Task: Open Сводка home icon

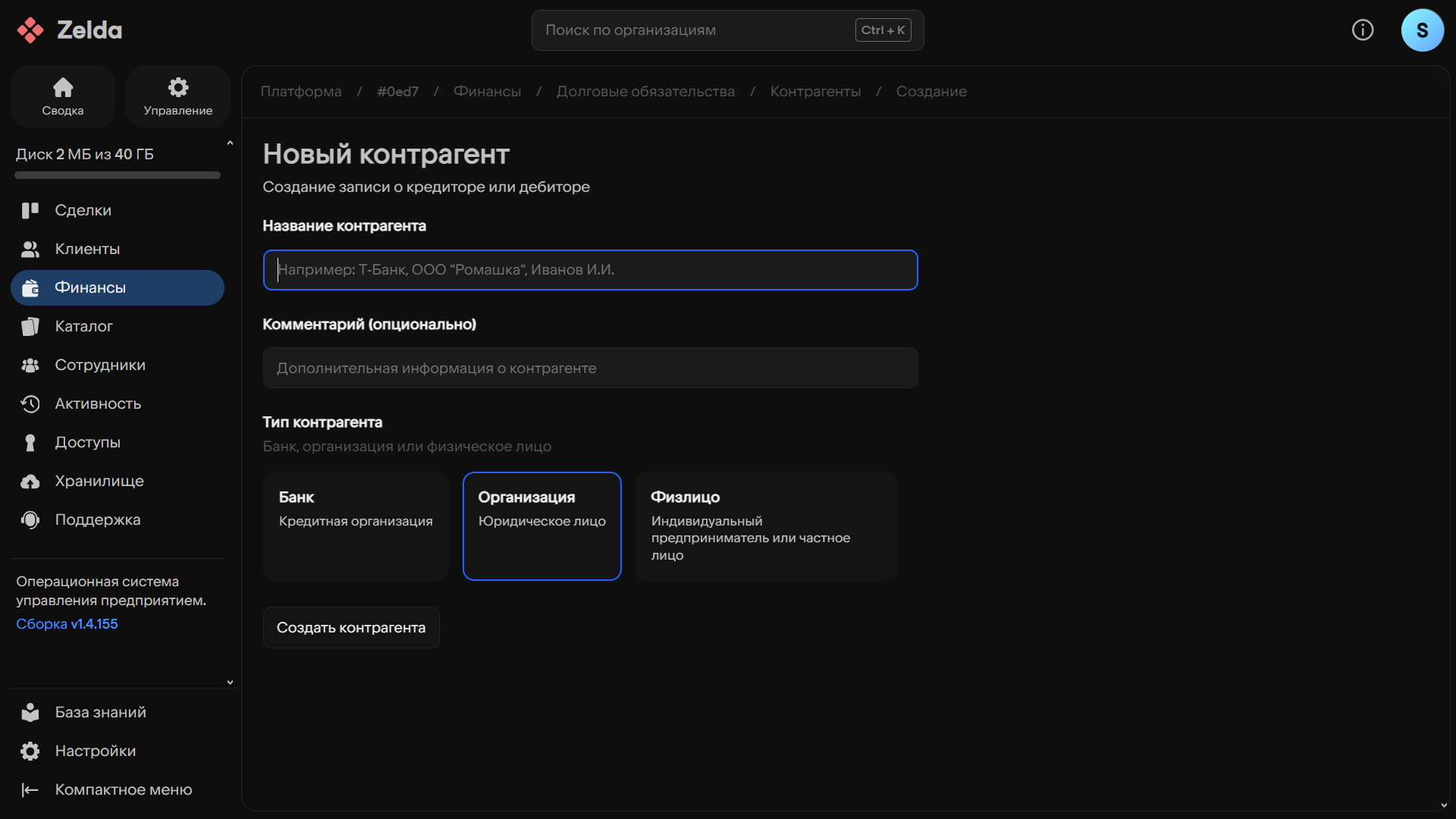Action: [63, 88]
